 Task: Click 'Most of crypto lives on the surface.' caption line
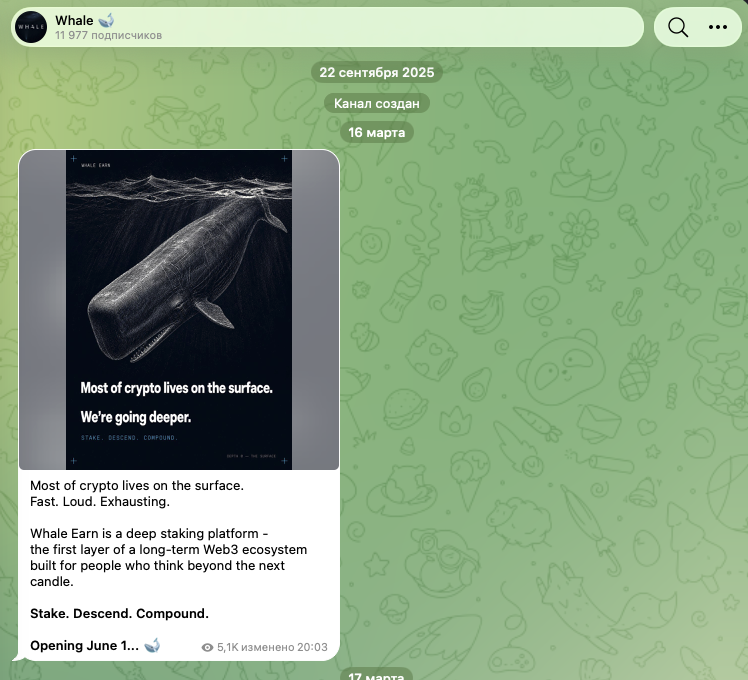(x=137, y=485)
